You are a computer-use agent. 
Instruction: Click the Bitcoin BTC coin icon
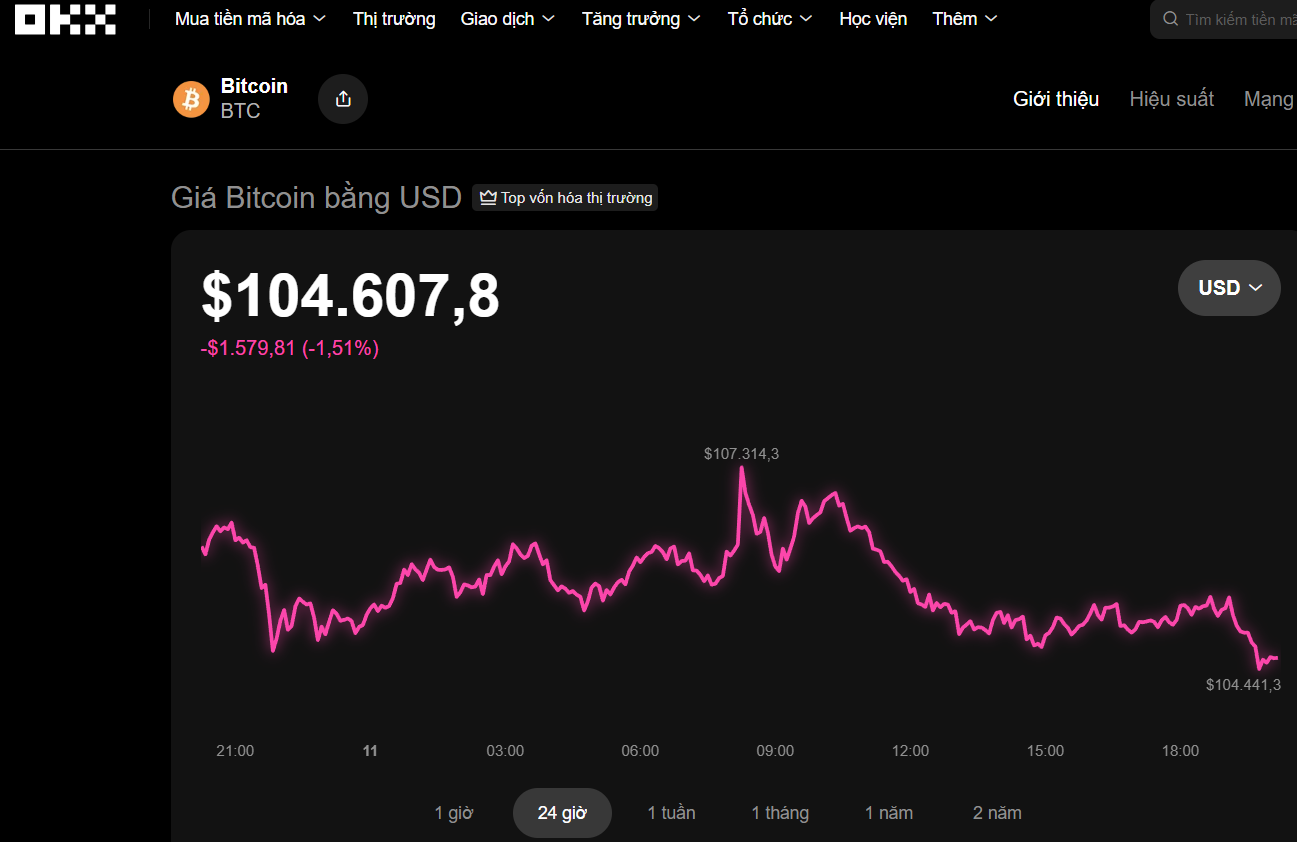tap(190, 98)
